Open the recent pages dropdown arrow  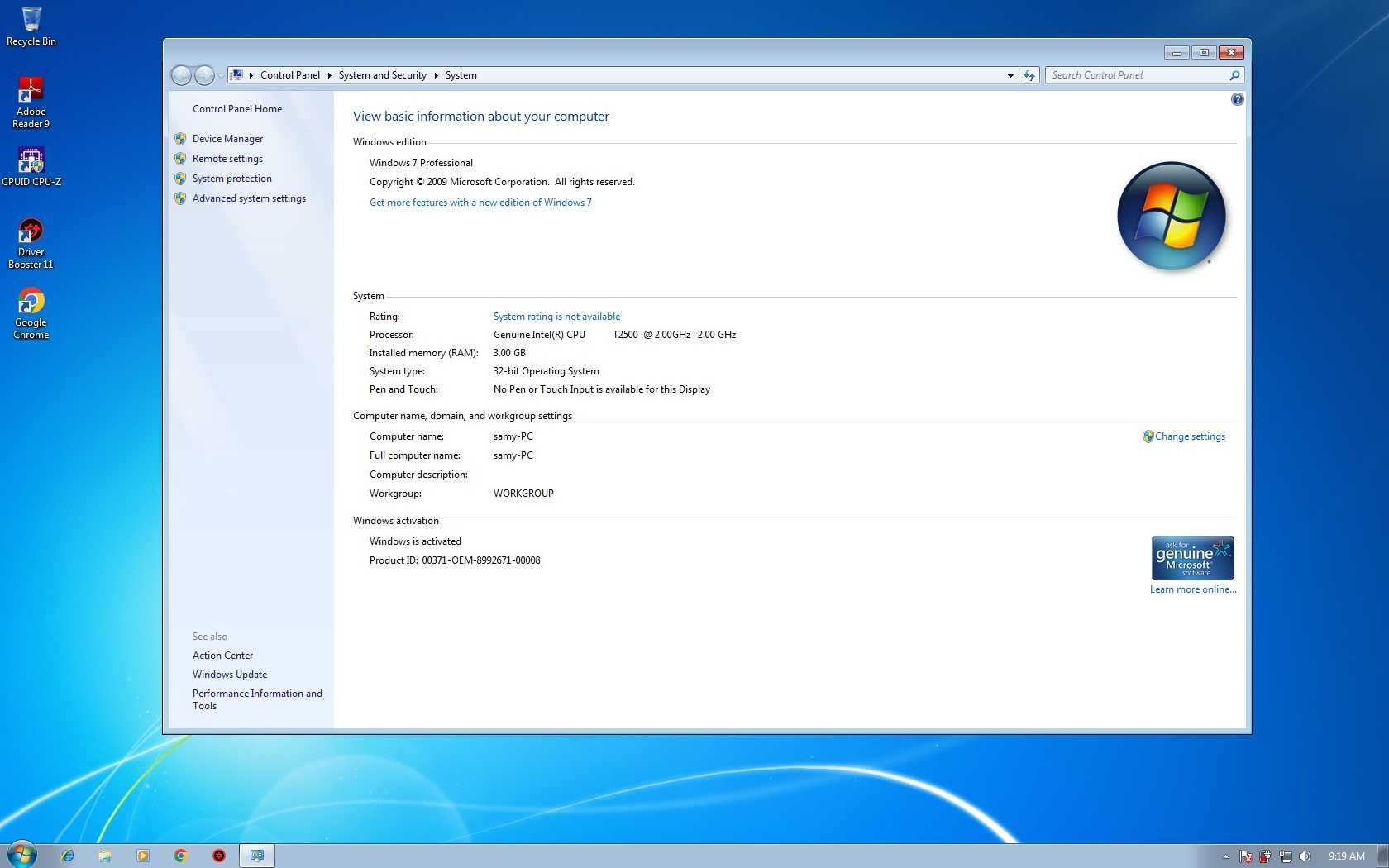[x=220, y=75]
